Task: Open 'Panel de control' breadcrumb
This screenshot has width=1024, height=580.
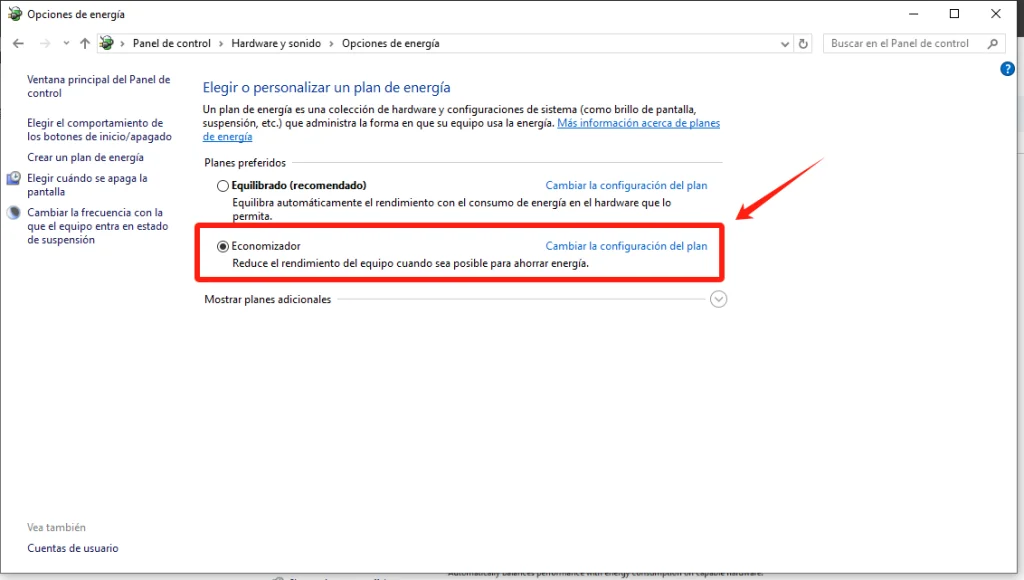Action: pyautogui.click(x=172, y=44)
